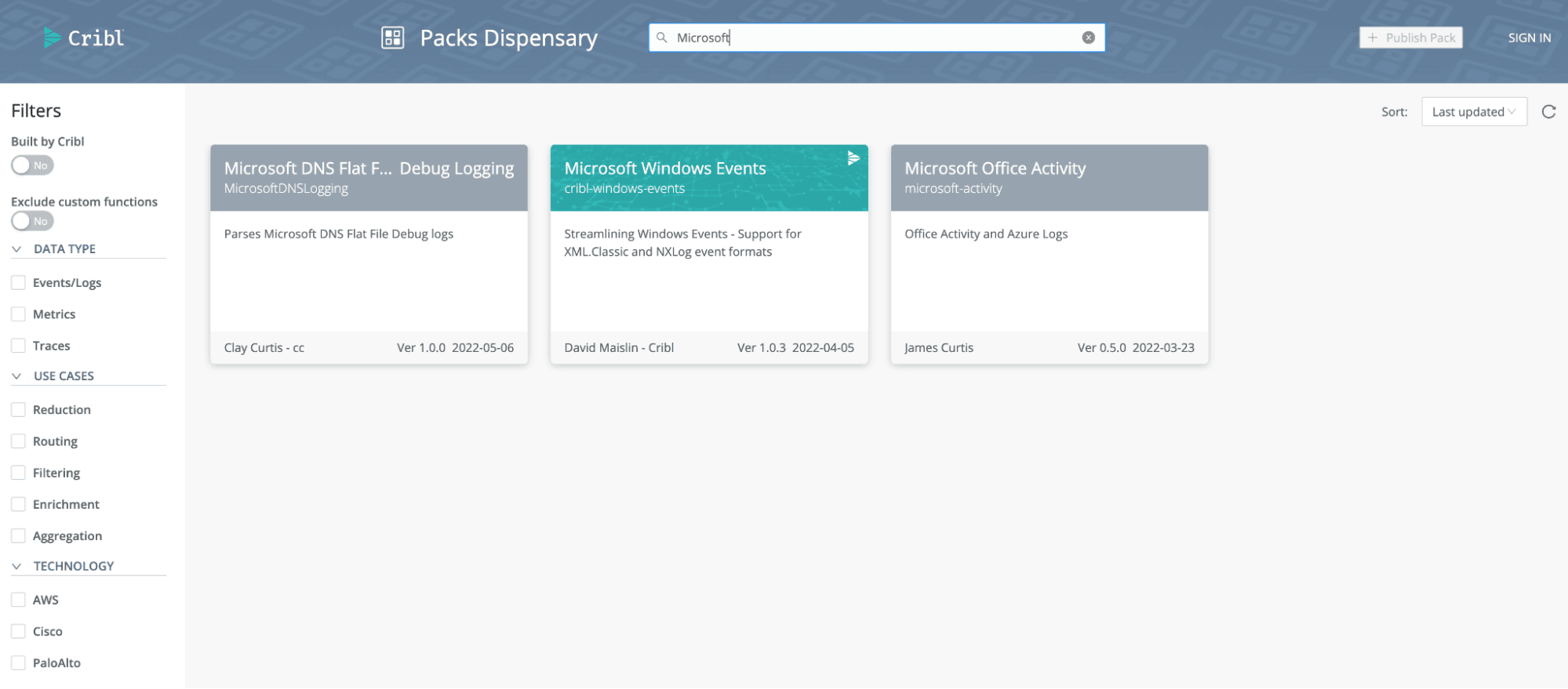1568x689 pixels.
Task: Collapse the USE CASES section
Action: click(16, 376)
